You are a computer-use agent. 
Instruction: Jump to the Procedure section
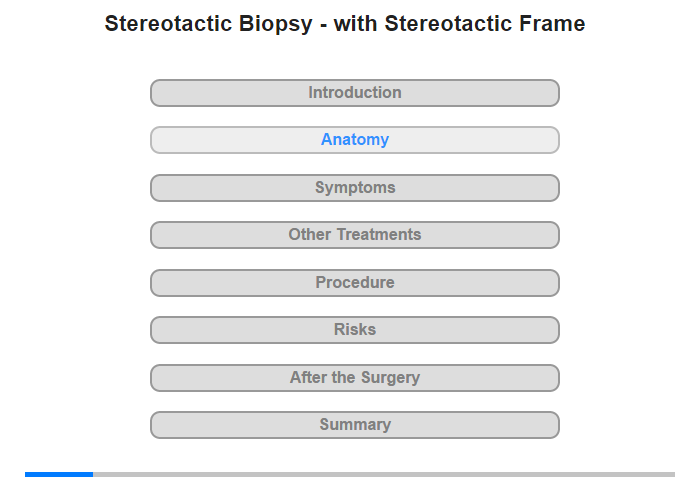pos(354,283)
